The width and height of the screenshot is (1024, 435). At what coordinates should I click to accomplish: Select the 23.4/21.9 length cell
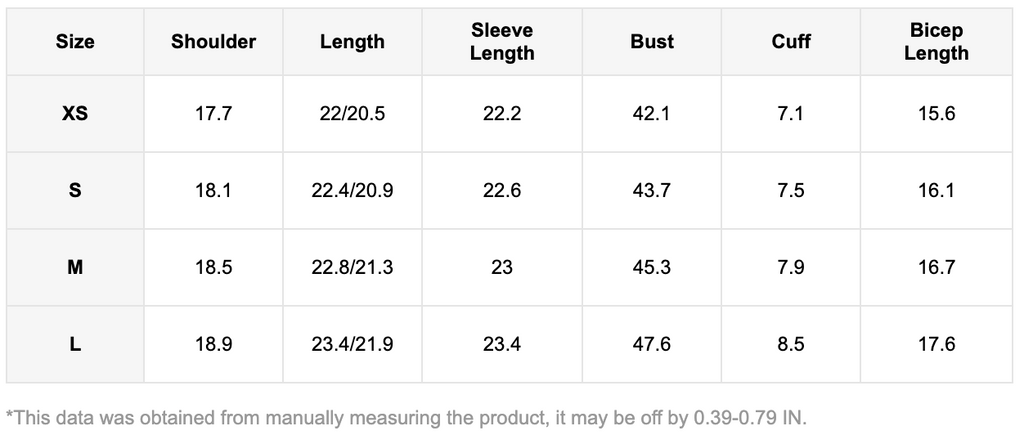coord(352,344)
